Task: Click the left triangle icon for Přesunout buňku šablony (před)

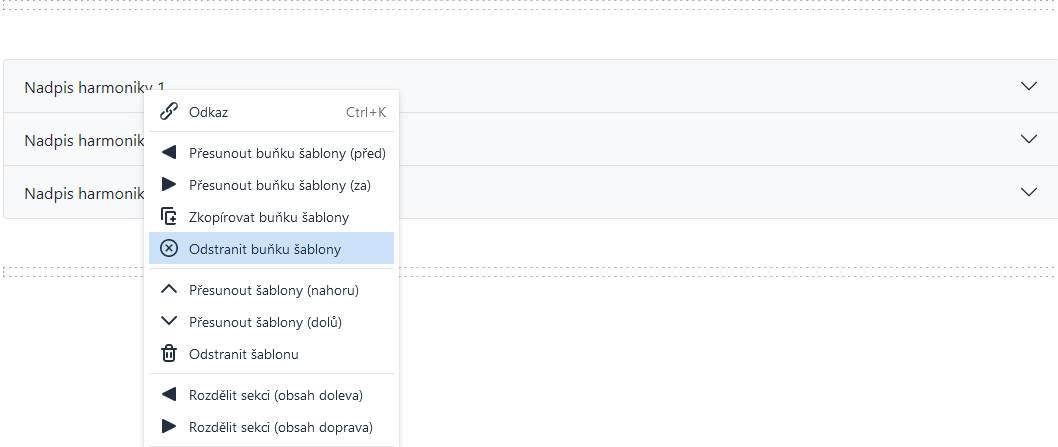Action: [169, 153]
